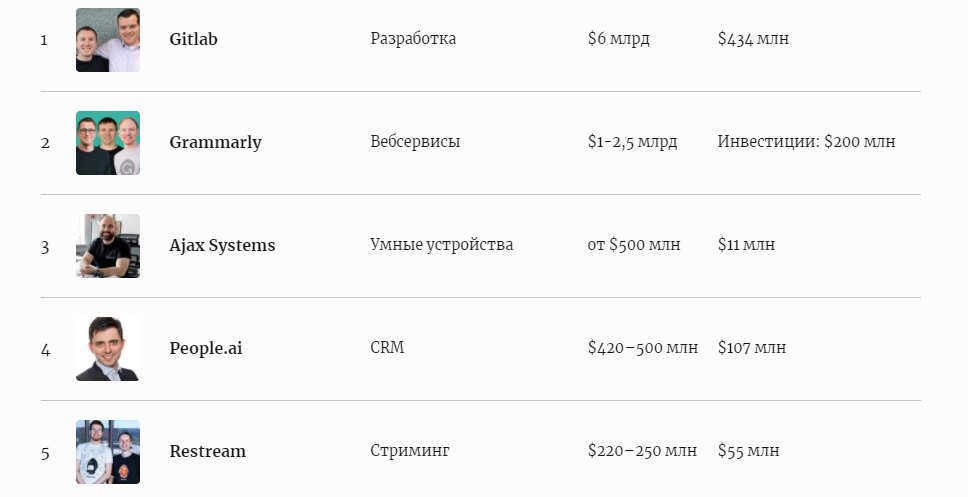Screen dimensions: 968x497
Task: Click the Restream company name
Action: (x=207, y=452)
